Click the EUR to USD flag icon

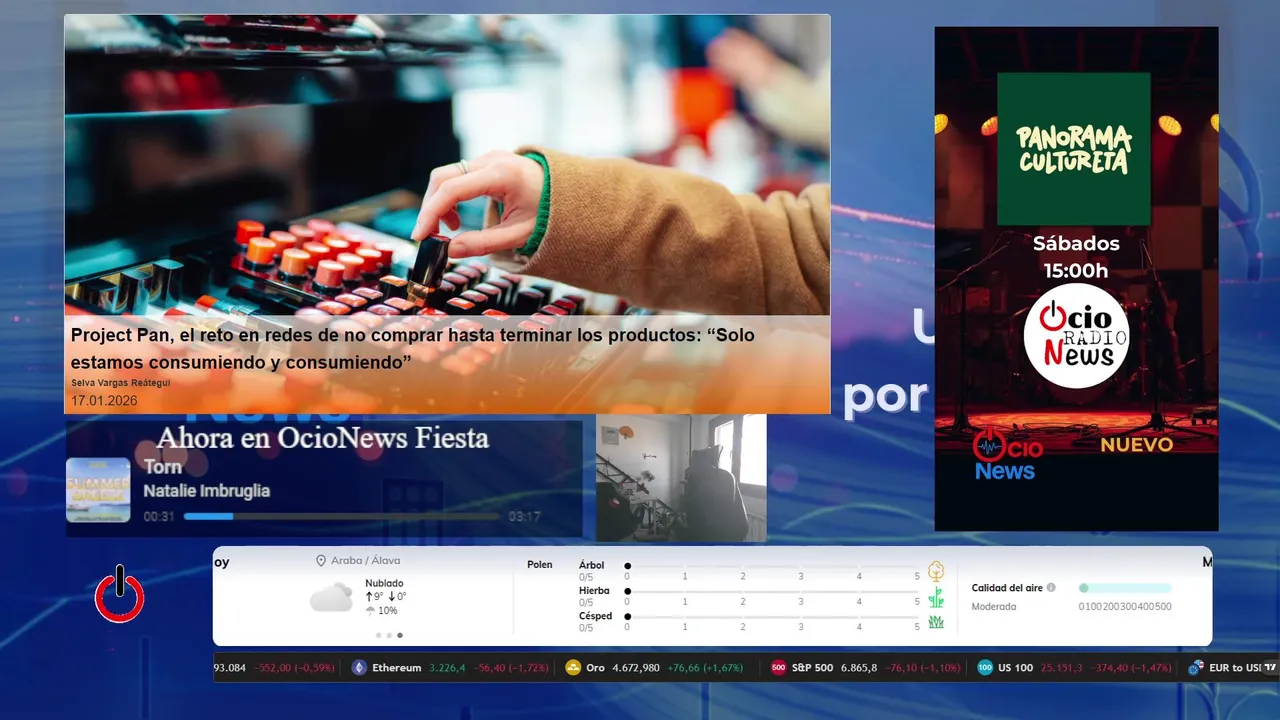tap(1195, 668)
